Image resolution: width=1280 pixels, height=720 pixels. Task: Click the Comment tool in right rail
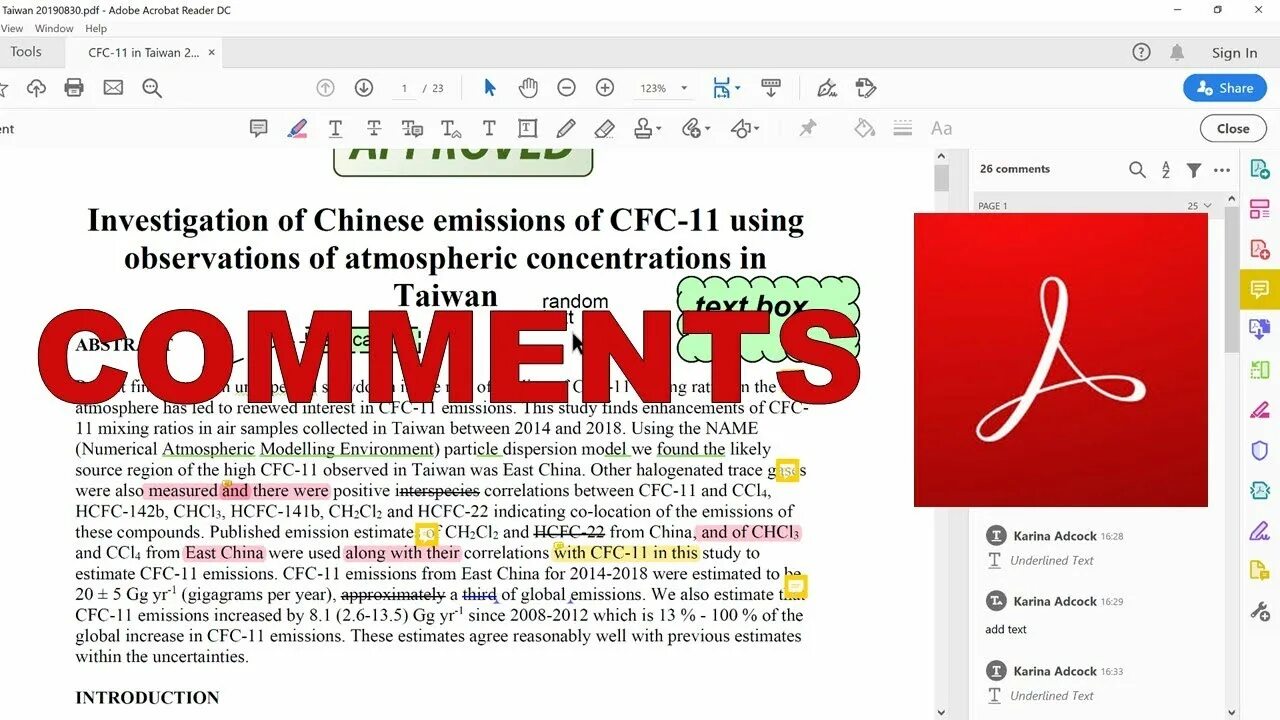click(x=1259, y=290)
